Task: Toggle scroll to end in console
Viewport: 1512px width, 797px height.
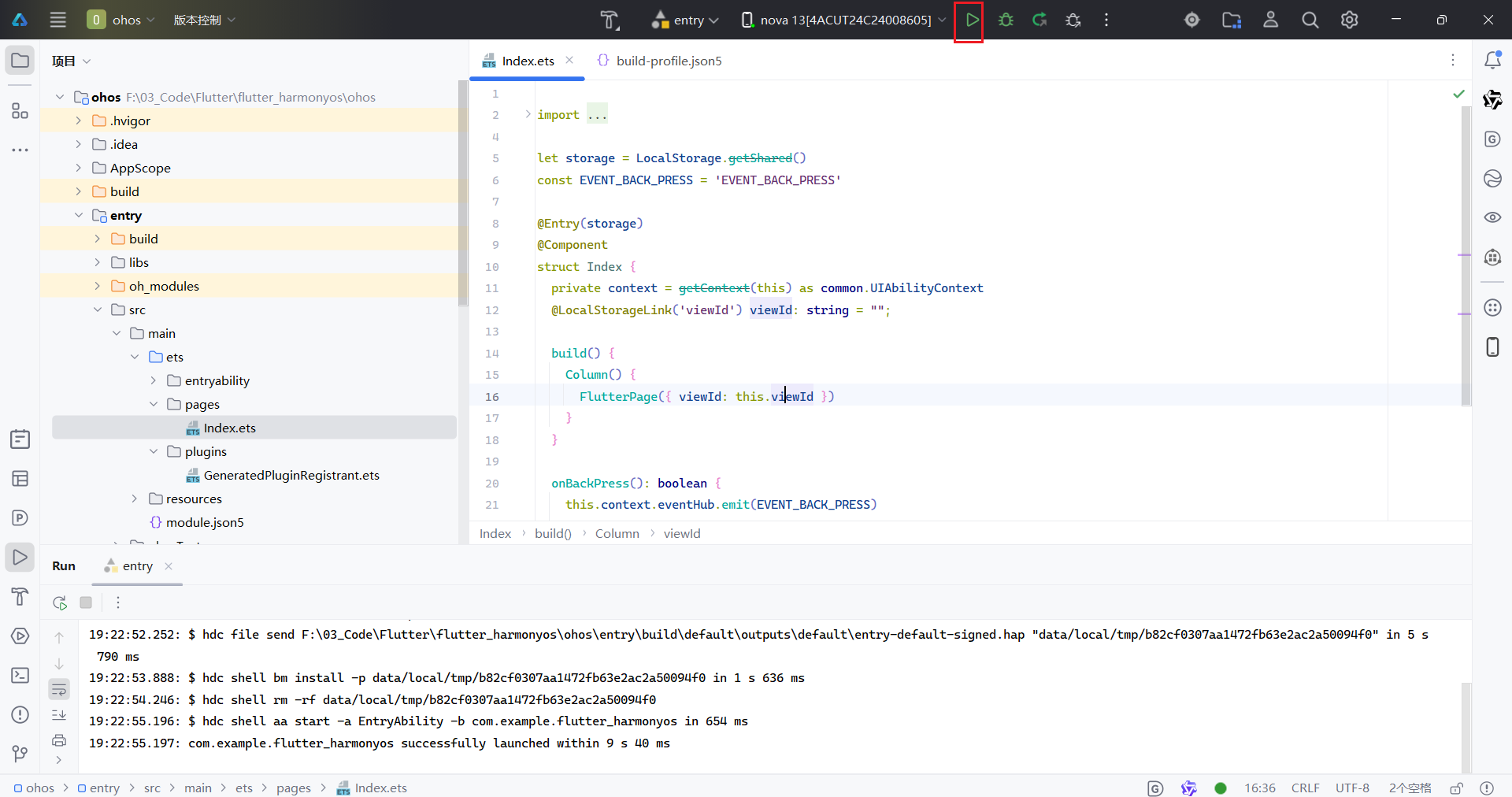Action: (59, 715)
